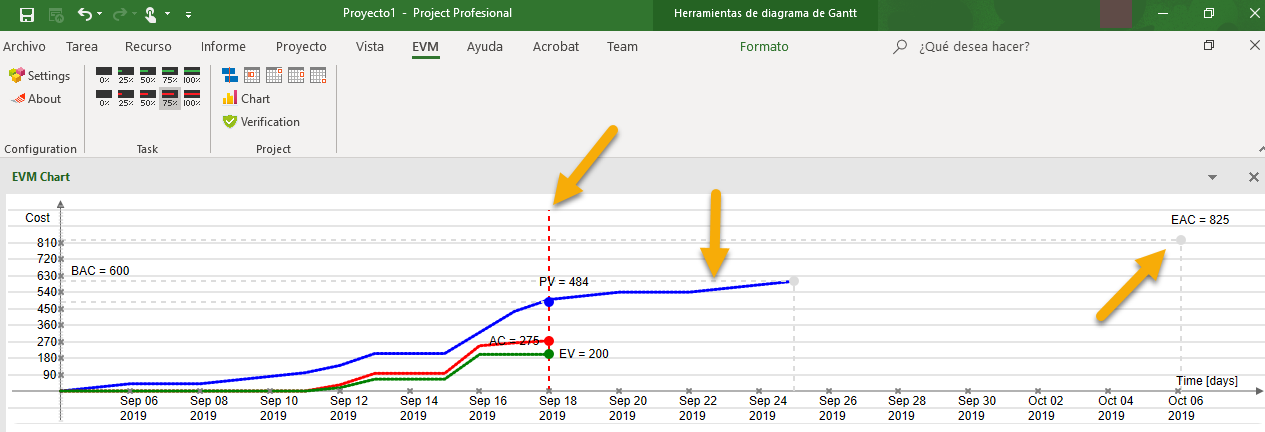Open the EVM Chart button
This screenshot has height=432, width=1265.
[x=247, y=99]
